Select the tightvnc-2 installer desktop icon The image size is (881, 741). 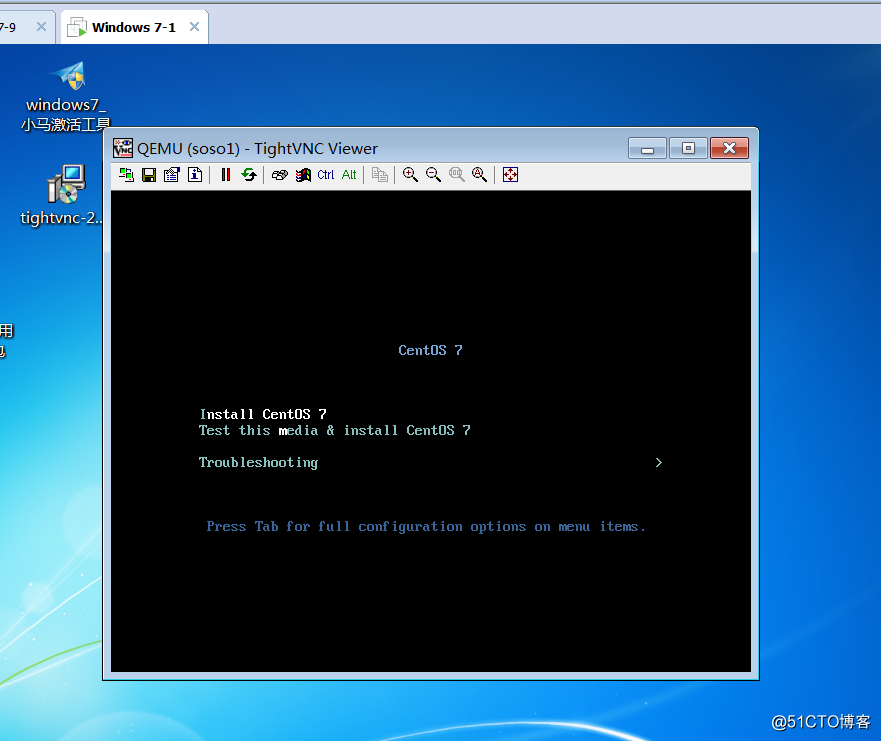click(x=63, y=194)
